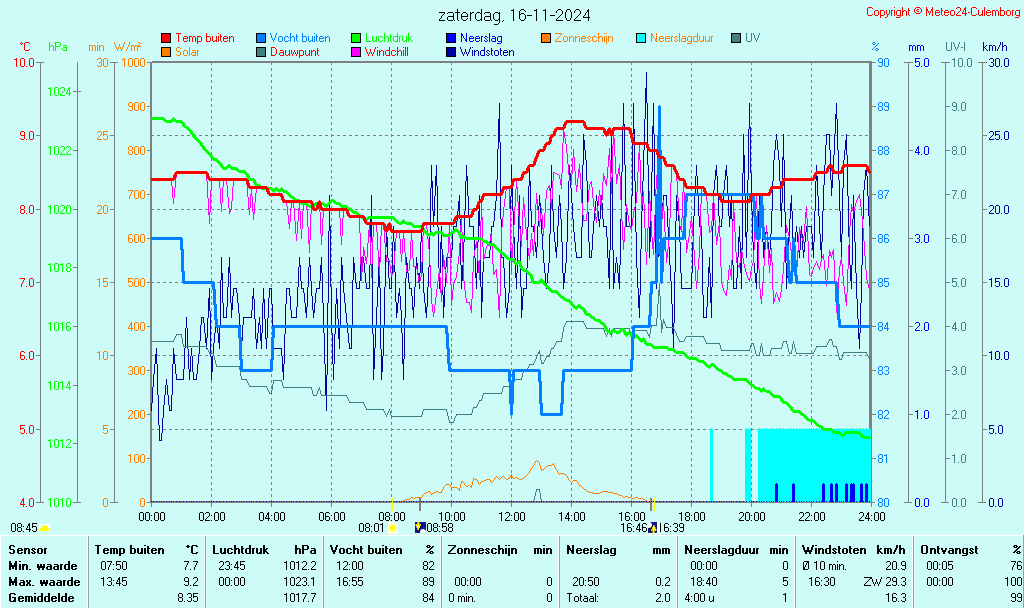Click the 12:00 mark on time axis
Viewport: 1026px width, 608px height.
512,517
